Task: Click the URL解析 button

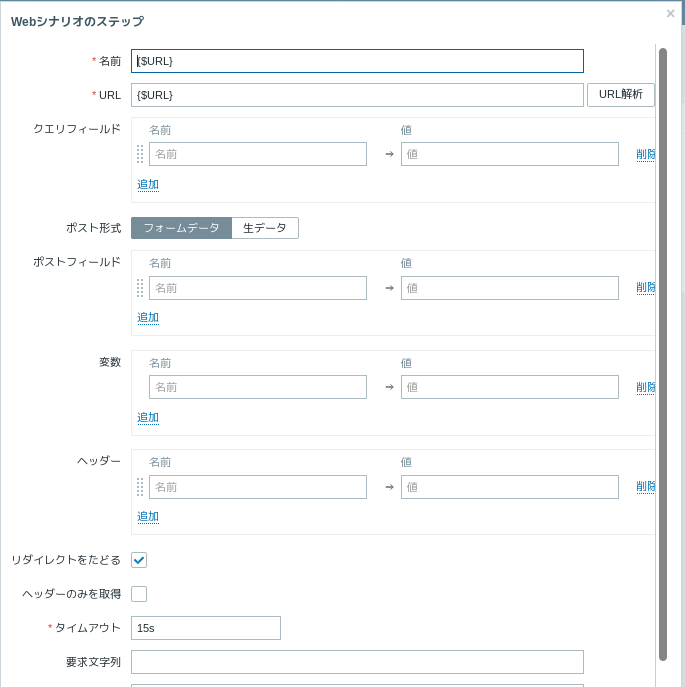Action: (x=621, y=95)
